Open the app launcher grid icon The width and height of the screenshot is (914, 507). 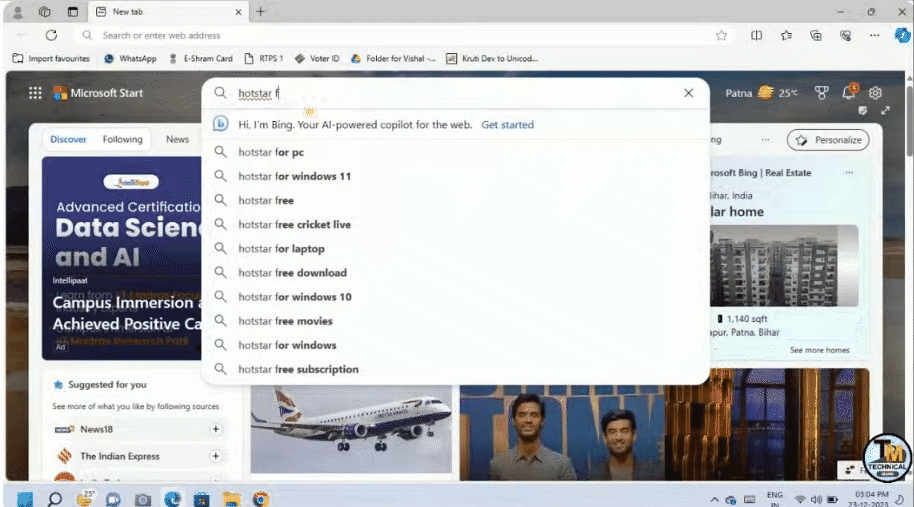point(35,93)
